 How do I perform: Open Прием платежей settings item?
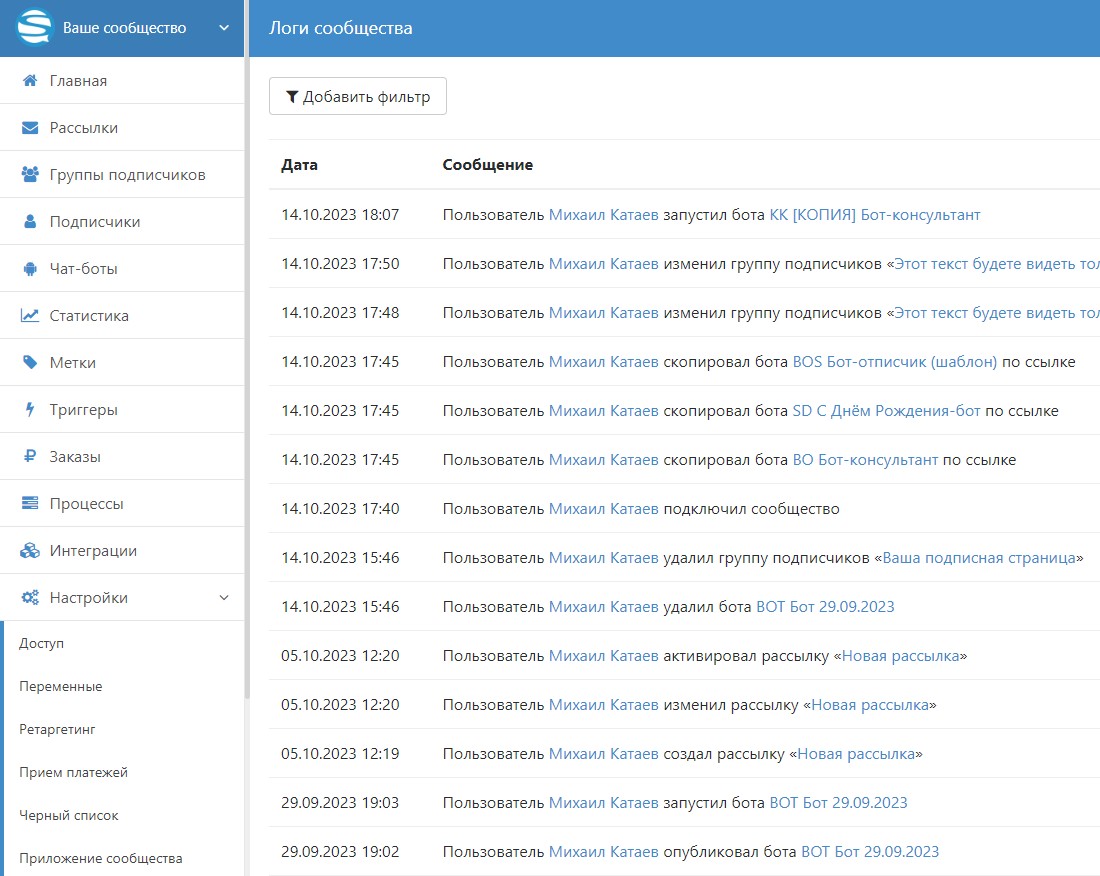(73, 772)
